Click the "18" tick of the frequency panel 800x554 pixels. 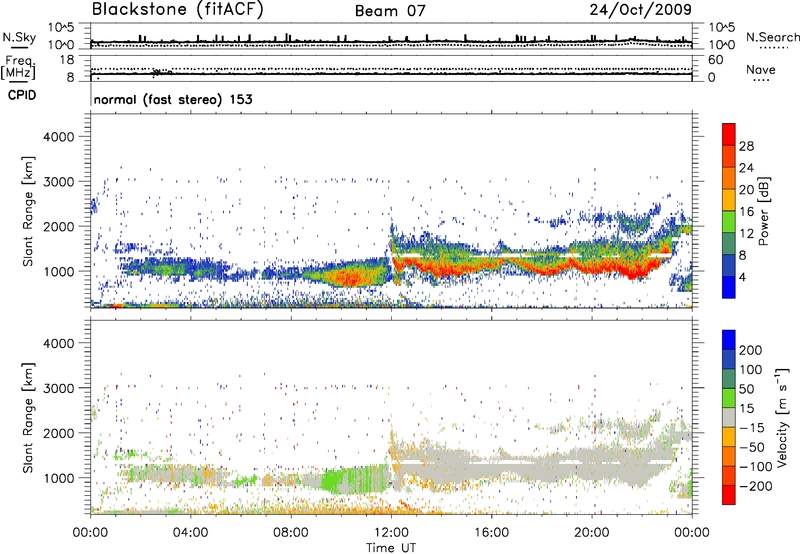click(67, 60)
